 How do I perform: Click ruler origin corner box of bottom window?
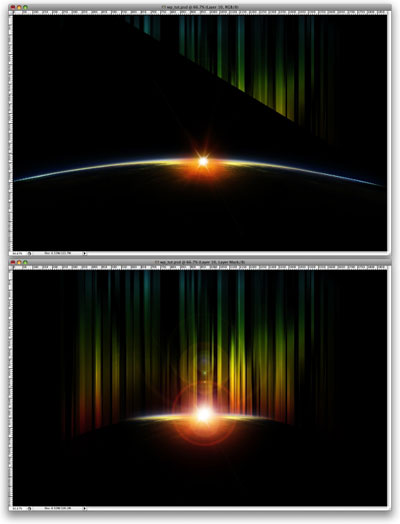(x=11, y=268)
